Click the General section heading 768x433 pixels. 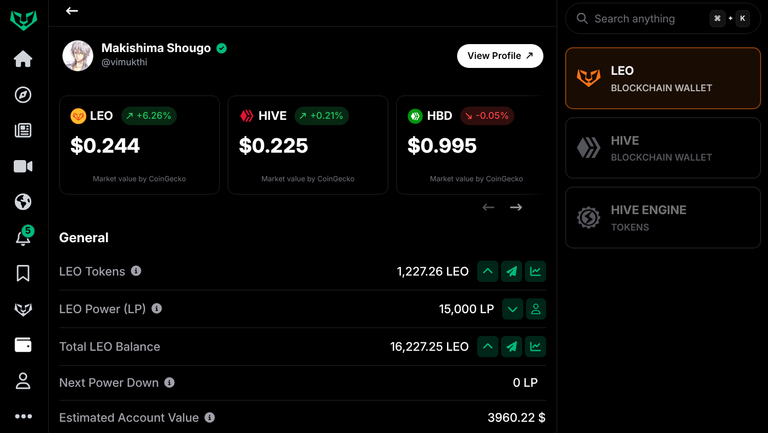[x=84, y=238]
